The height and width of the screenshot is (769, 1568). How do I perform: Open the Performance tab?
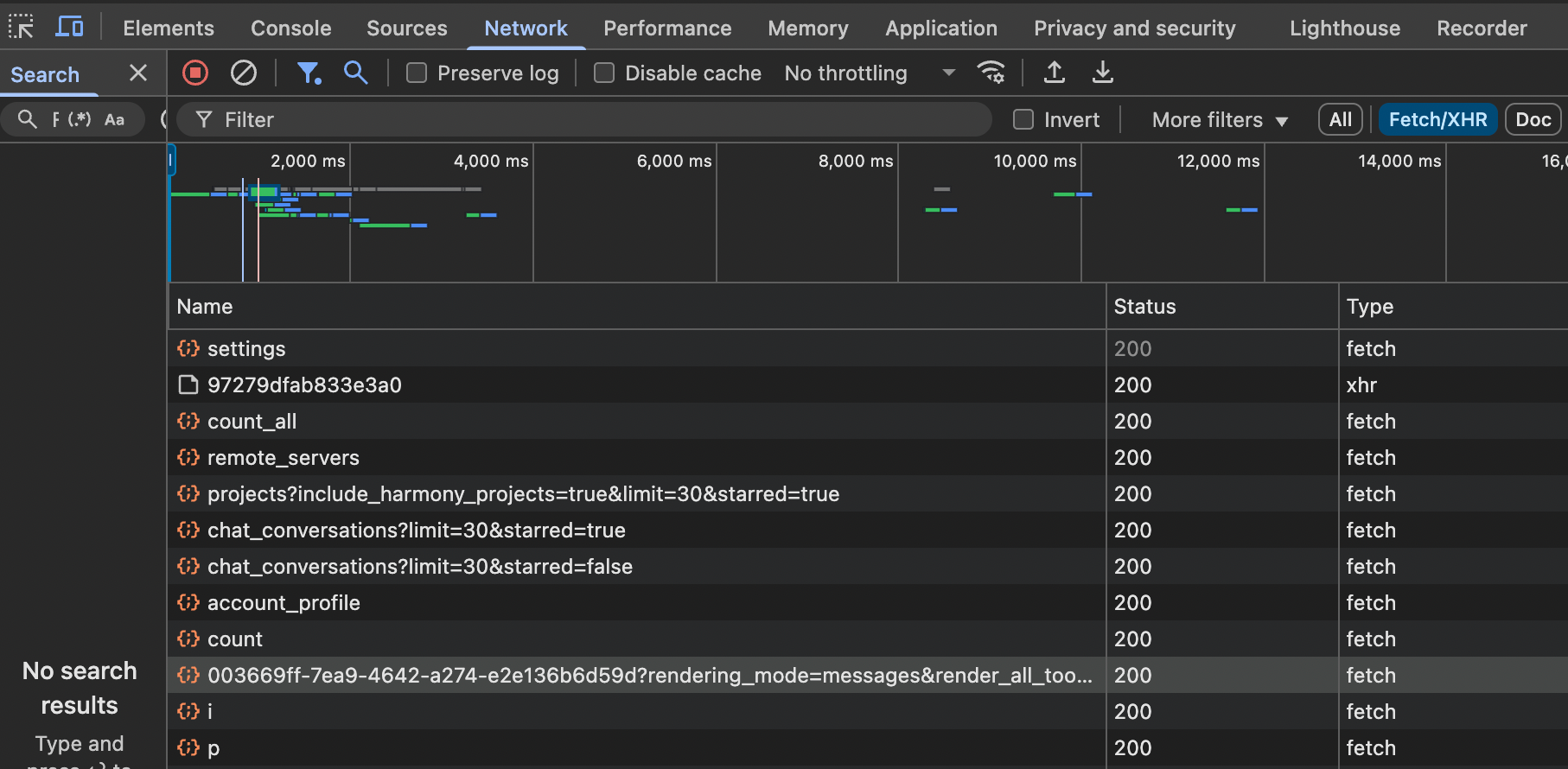point(667,28)
